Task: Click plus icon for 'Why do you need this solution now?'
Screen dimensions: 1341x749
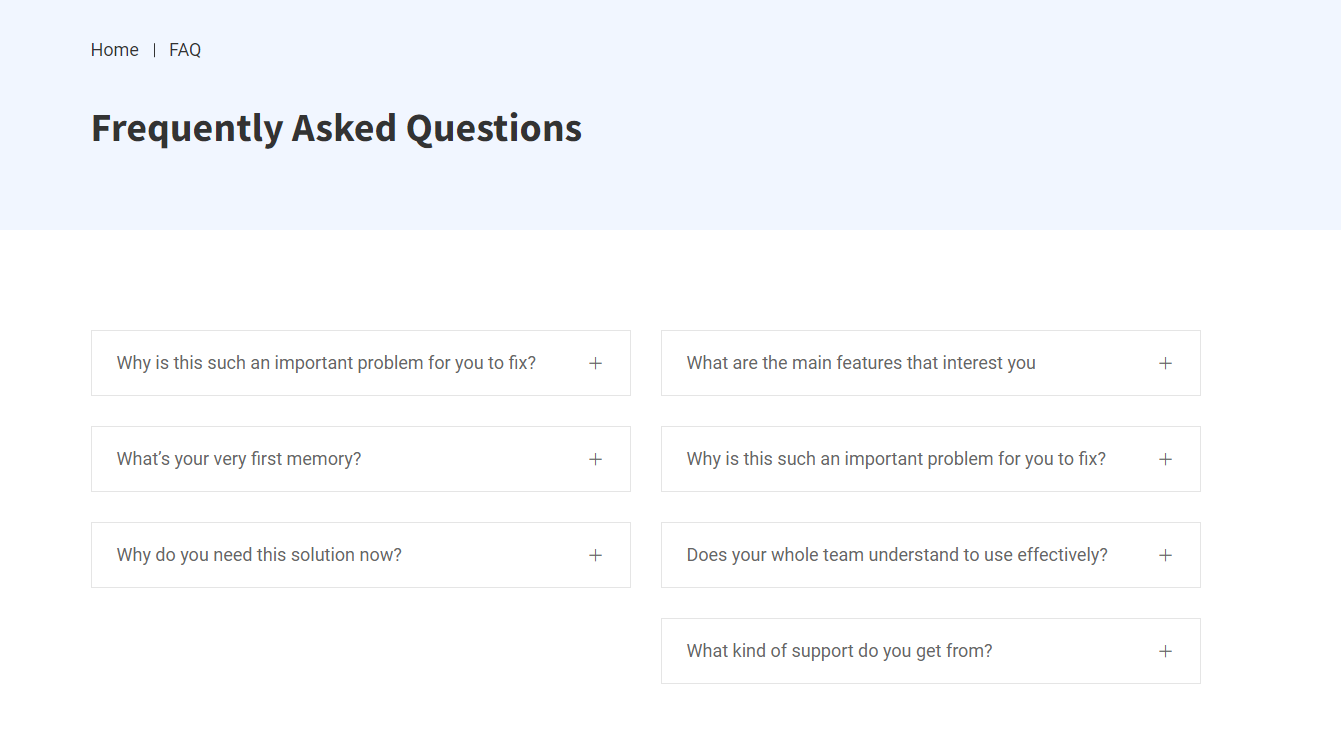Action: coord(595,555)
